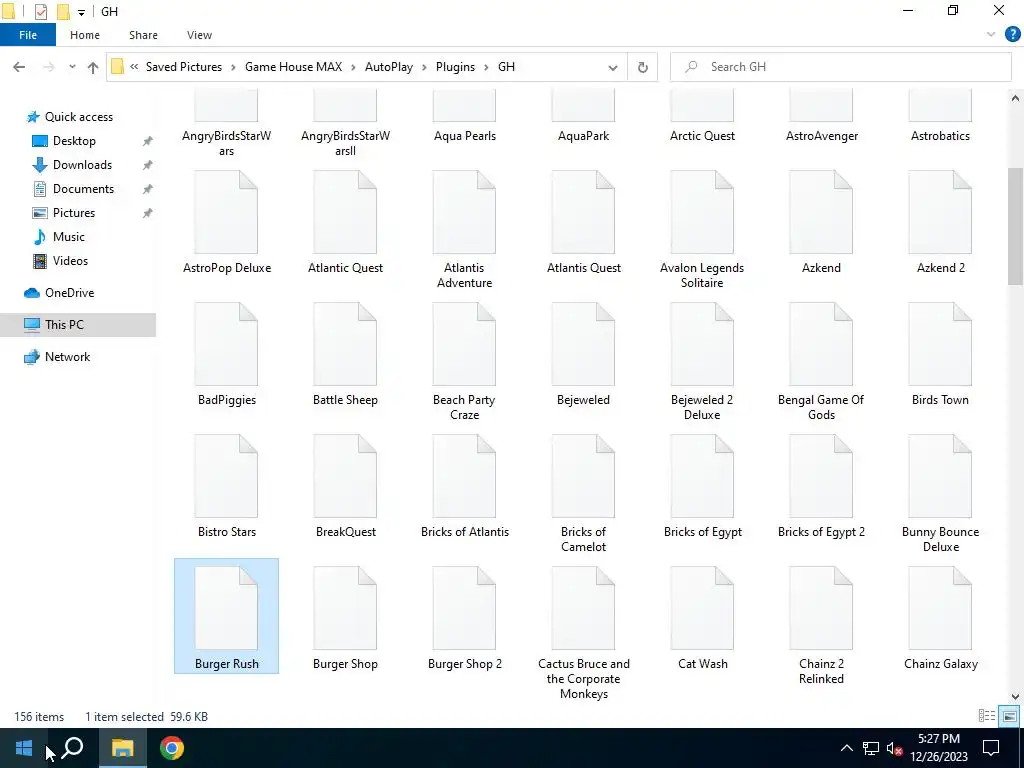Click the Properties quick access toolbar icon
This screenshot has width=1024, height=768.
40,12
